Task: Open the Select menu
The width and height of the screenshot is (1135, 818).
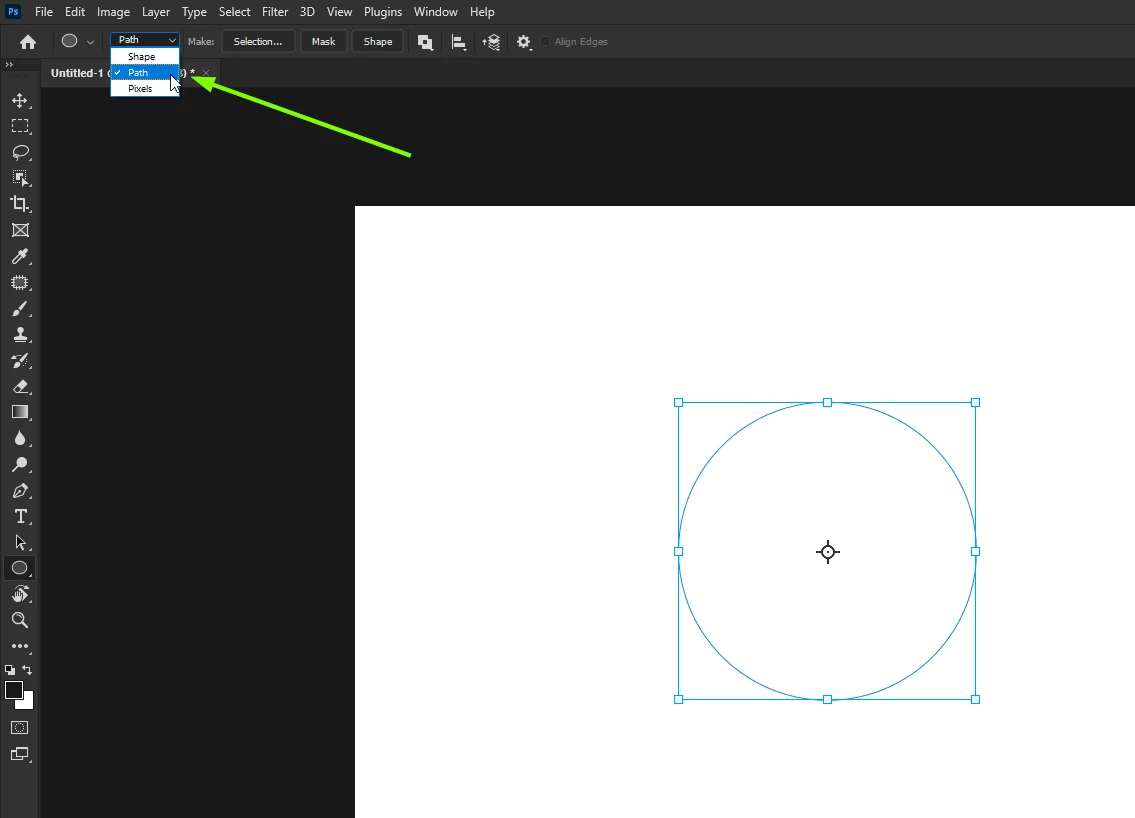Action: [x=235, y=12]
